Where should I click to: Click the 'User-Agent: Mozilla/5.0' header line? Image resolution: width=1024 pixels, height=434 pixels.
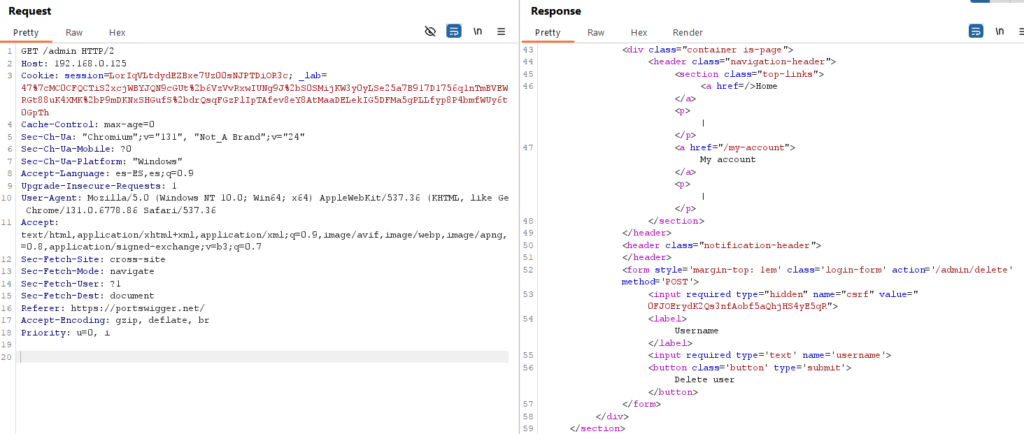[x=264, y=198]
